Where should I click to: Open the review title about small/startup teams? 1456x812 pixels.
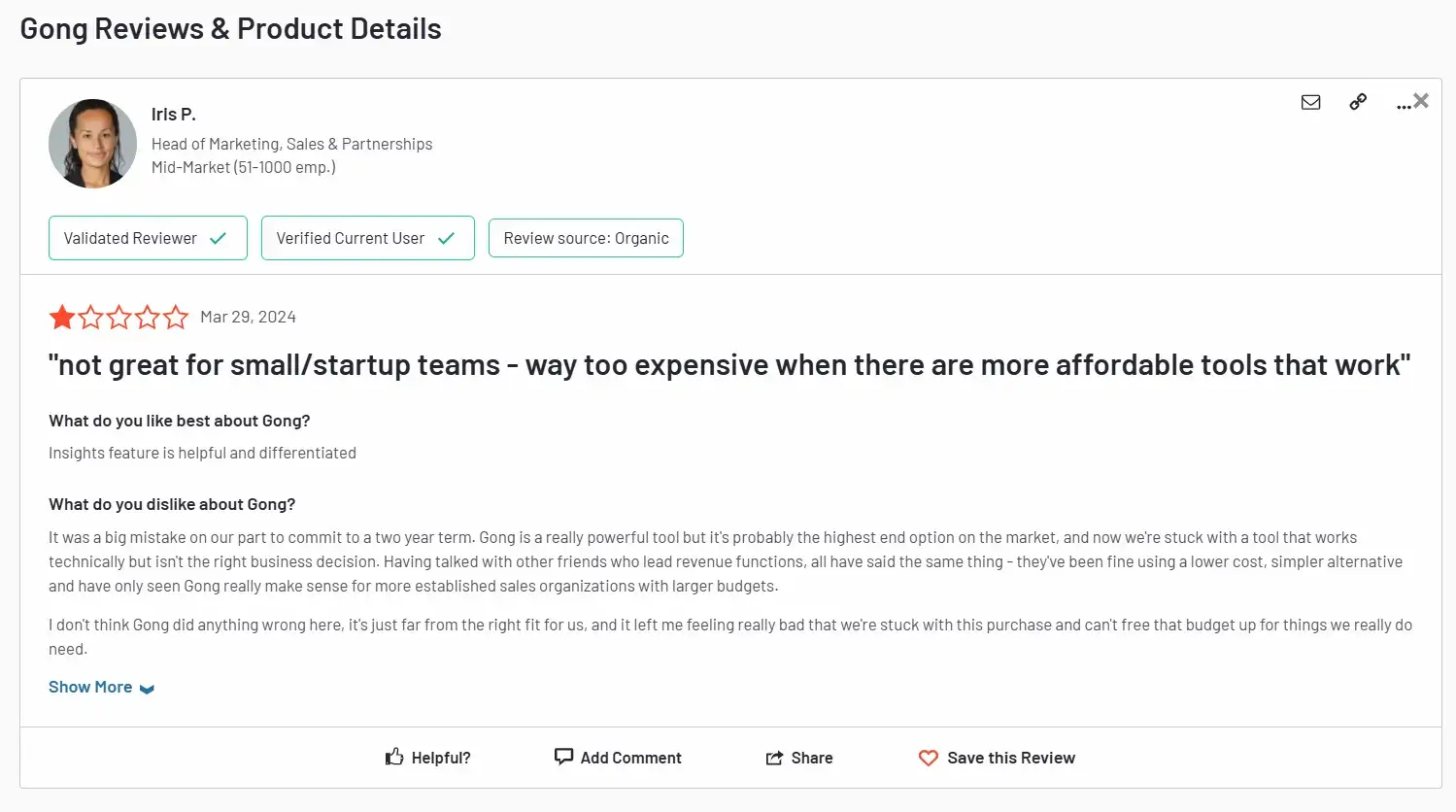point(728,365)
